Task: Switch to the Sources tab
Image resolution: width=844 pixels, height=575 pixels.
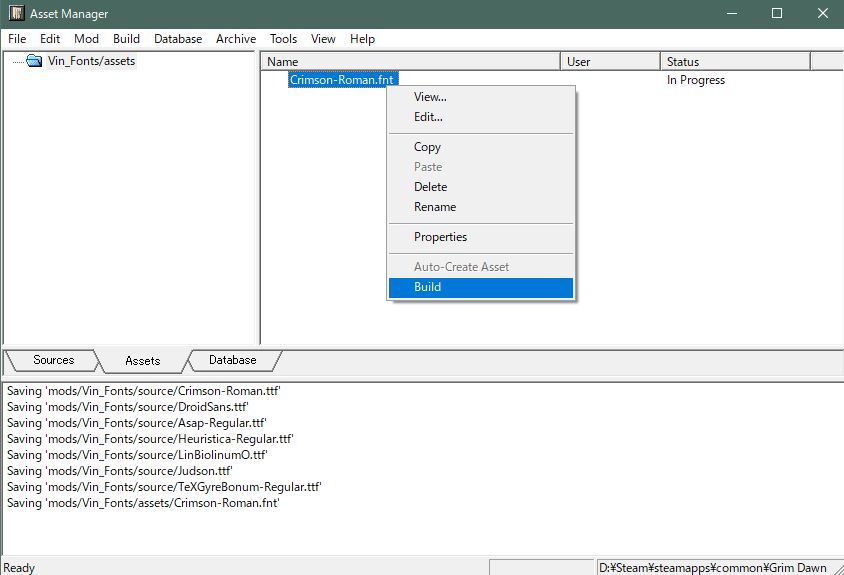Action: point(54,360)
